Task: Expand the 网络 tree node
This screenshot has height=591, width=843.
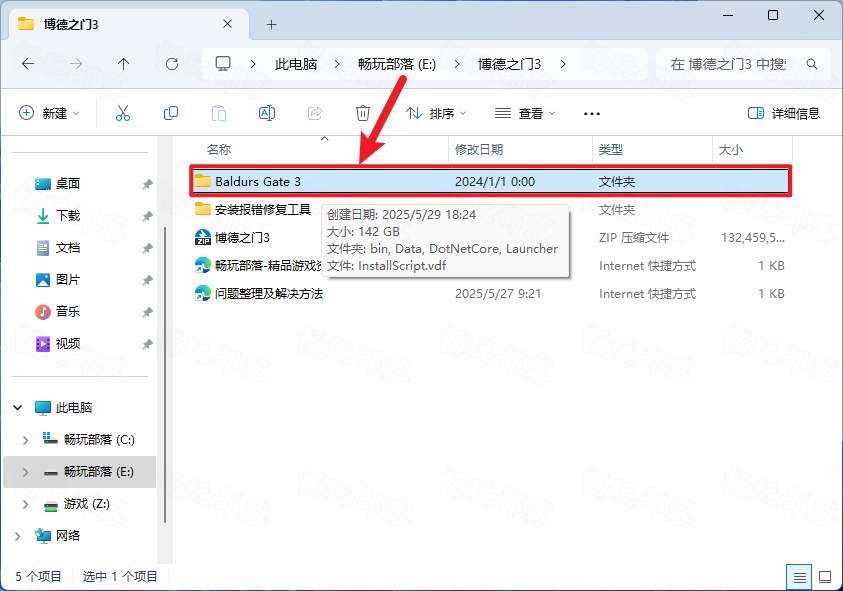Action: tap(17, 536)
